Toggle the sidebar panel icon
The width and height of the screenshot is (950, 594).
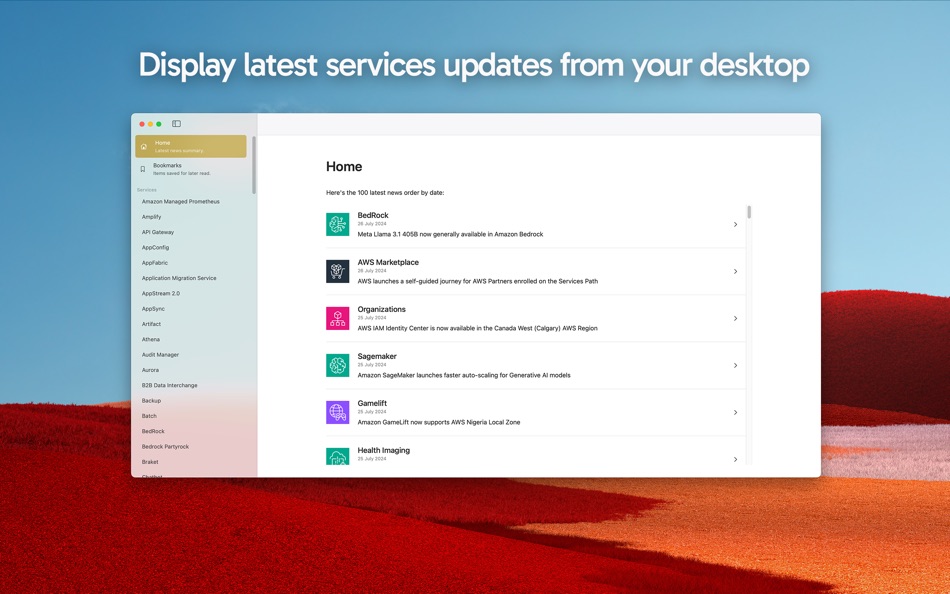click(x=176, y=124)
